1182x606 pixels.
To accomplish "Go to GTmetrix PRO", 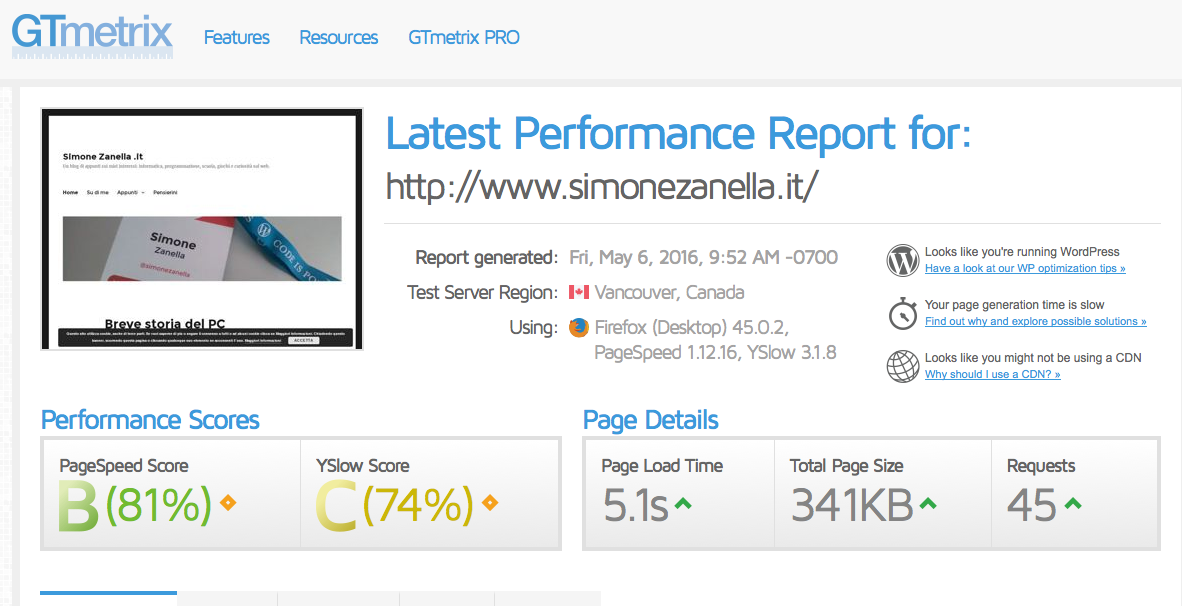I will pos(464,37).
